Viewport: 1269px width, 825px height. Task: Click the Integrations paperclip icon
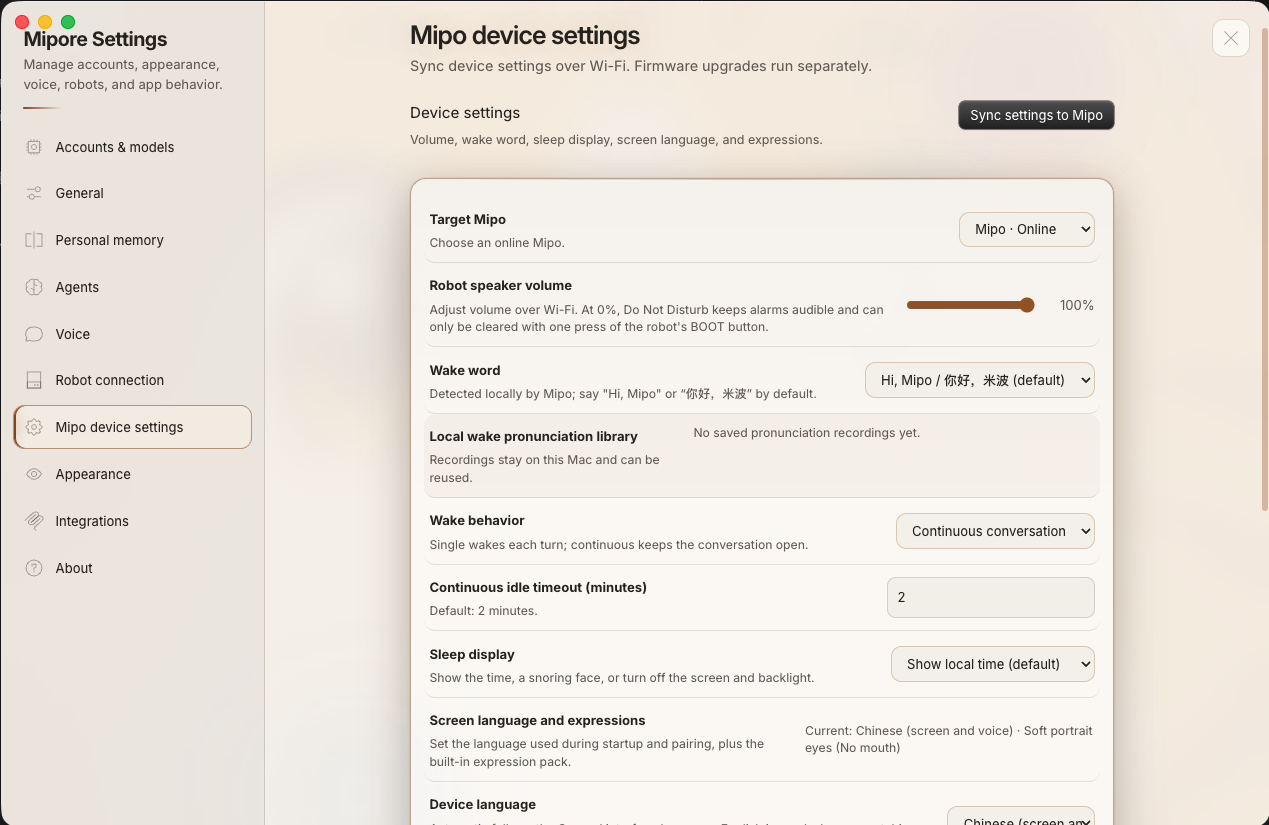pyautogui.click(x=34, y=521)
